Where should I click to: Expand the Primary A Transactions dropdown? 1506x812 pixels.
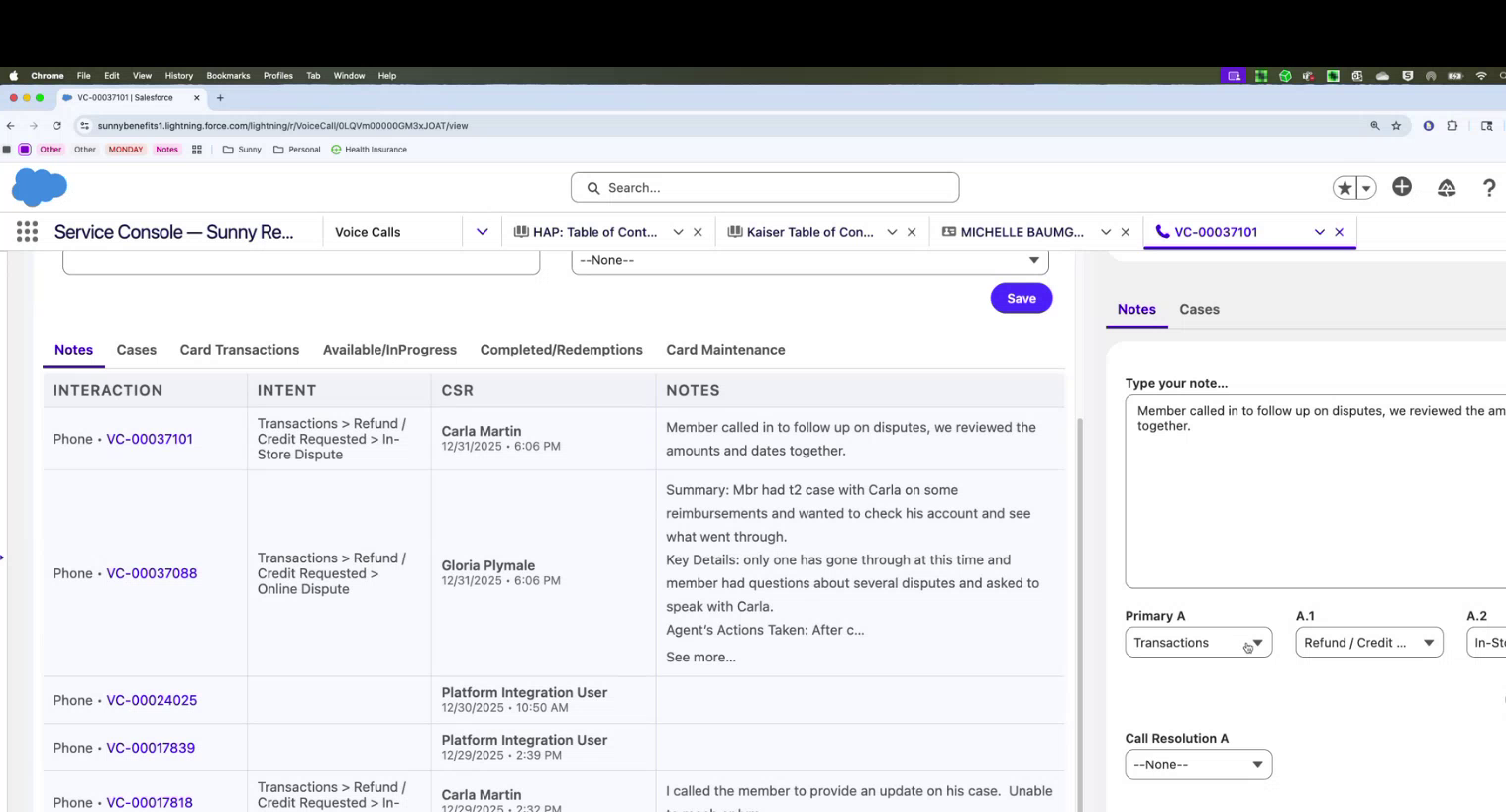click(1198, 643)
